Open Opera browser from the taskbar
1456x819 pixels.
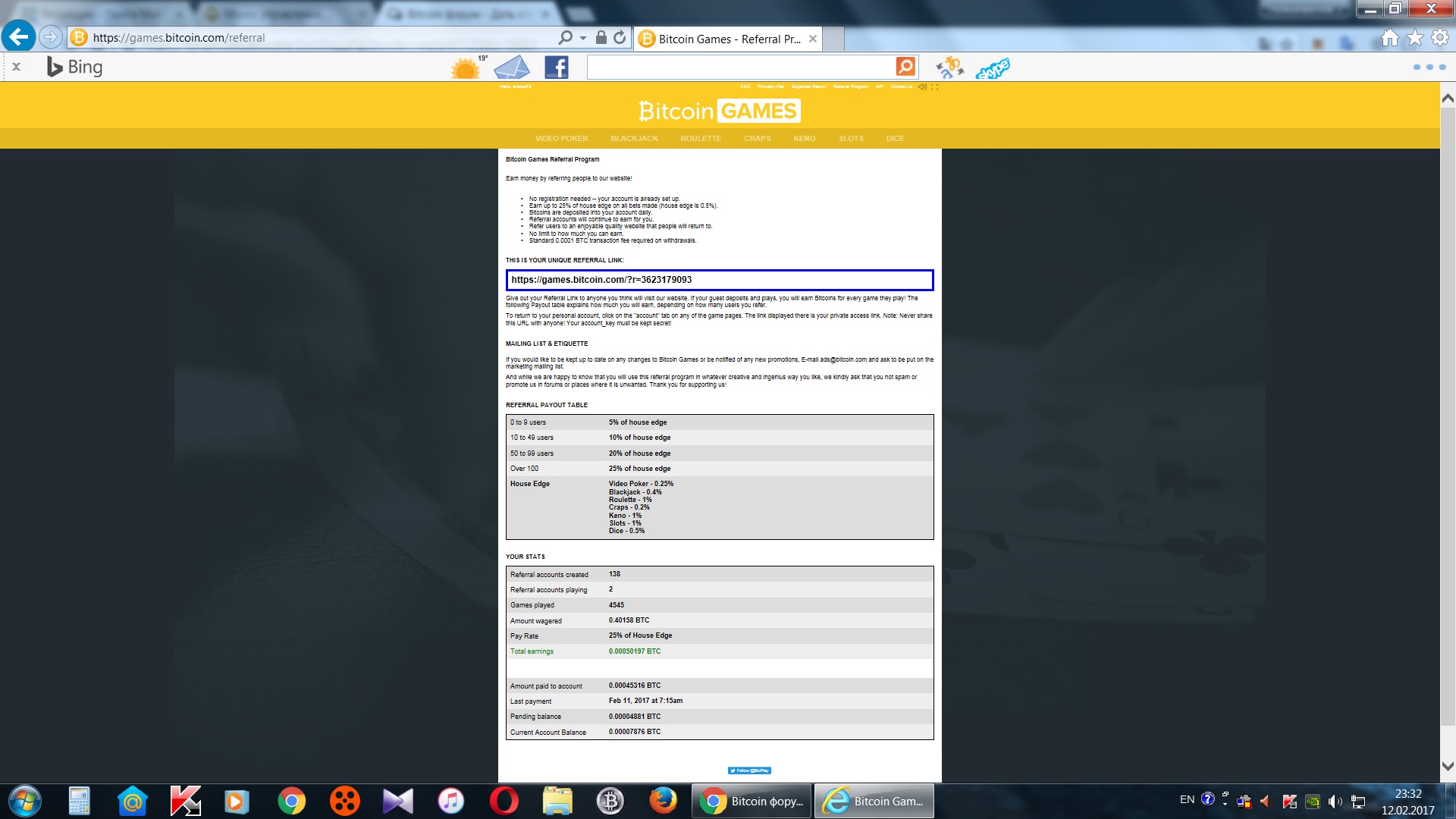click(504, 801)
